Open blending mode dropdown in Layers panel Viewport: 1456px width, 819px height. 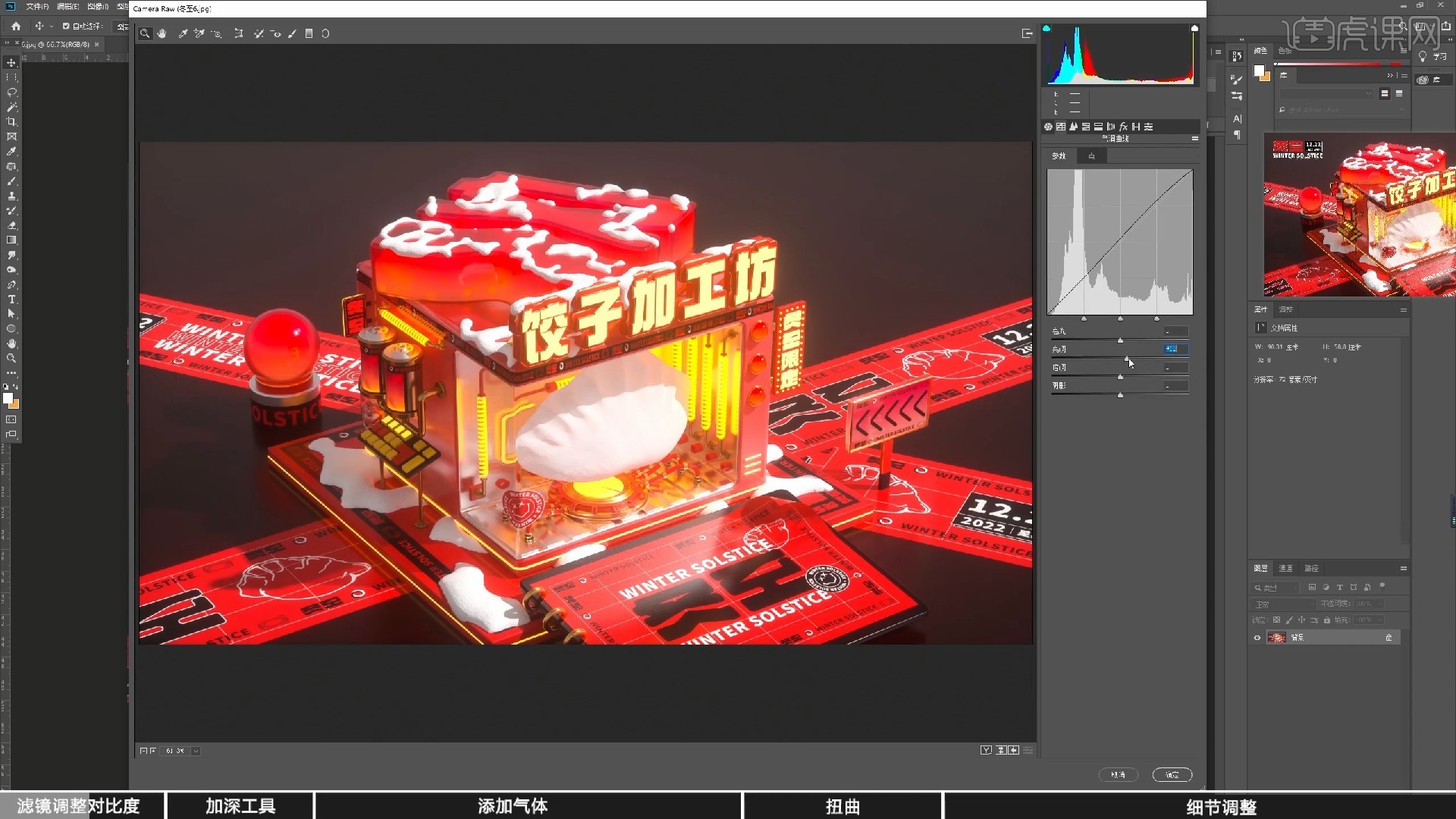1284,604
